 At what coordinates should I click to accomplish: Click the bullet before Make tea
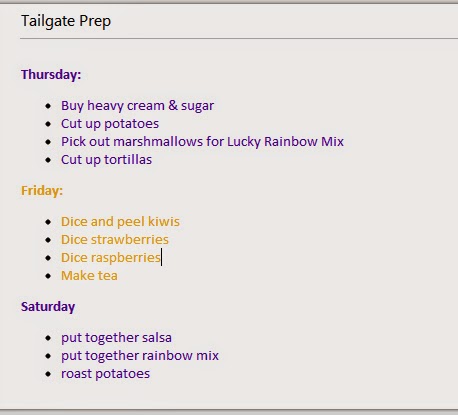(x=48, y=276)
